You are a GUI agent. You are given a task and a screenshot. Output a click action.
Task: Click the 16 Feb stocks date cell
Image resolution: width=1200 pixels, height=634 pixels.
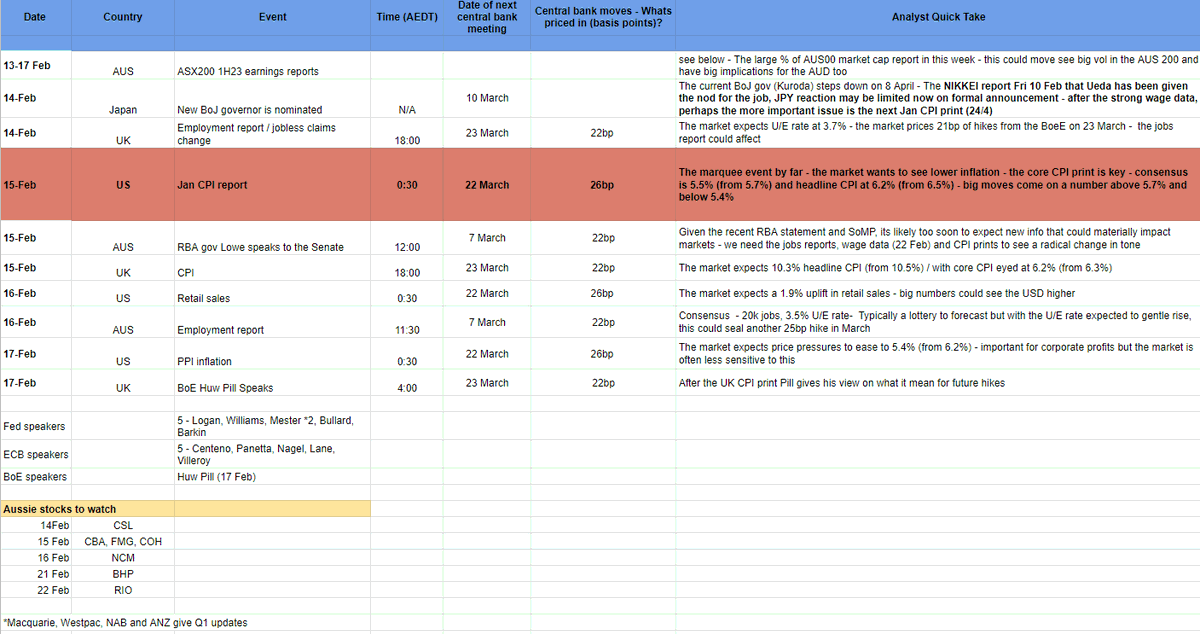pos(35,557)
